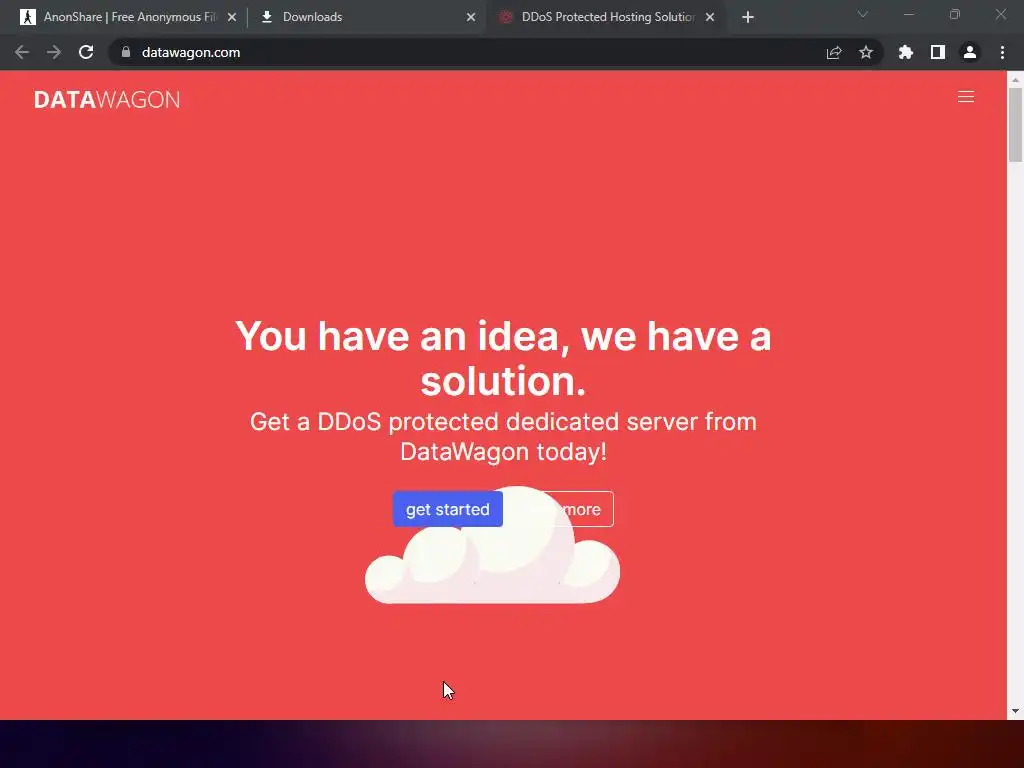
Task: Open the Chrome three-dot menu
Action: coord(1002,52)
